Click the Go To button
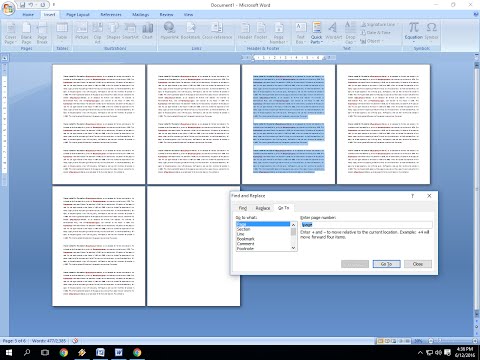The image size is (480, 360). pyautogui.click(x=386, y=264)
